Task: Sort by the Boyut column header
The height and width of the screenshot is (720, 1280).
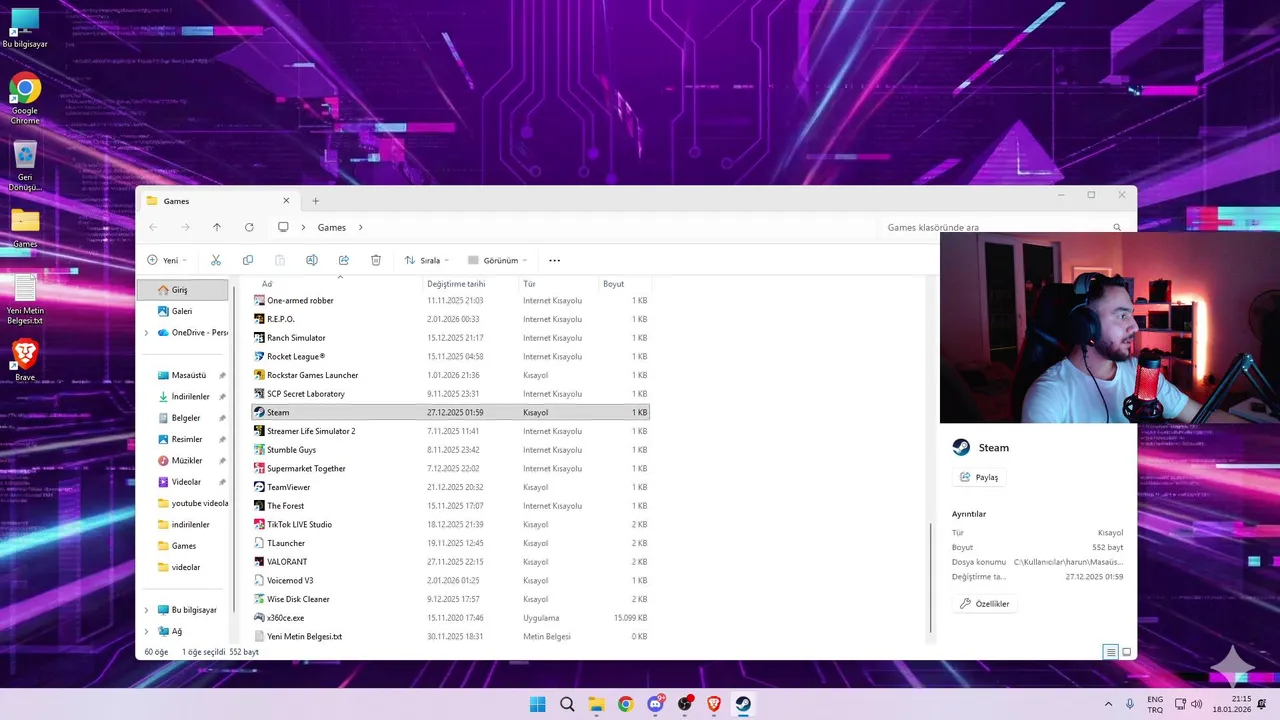Action: point(613,284)
